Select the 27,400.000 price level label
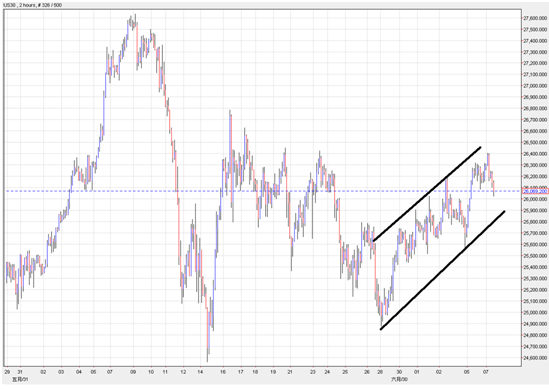 click(535, 41)
